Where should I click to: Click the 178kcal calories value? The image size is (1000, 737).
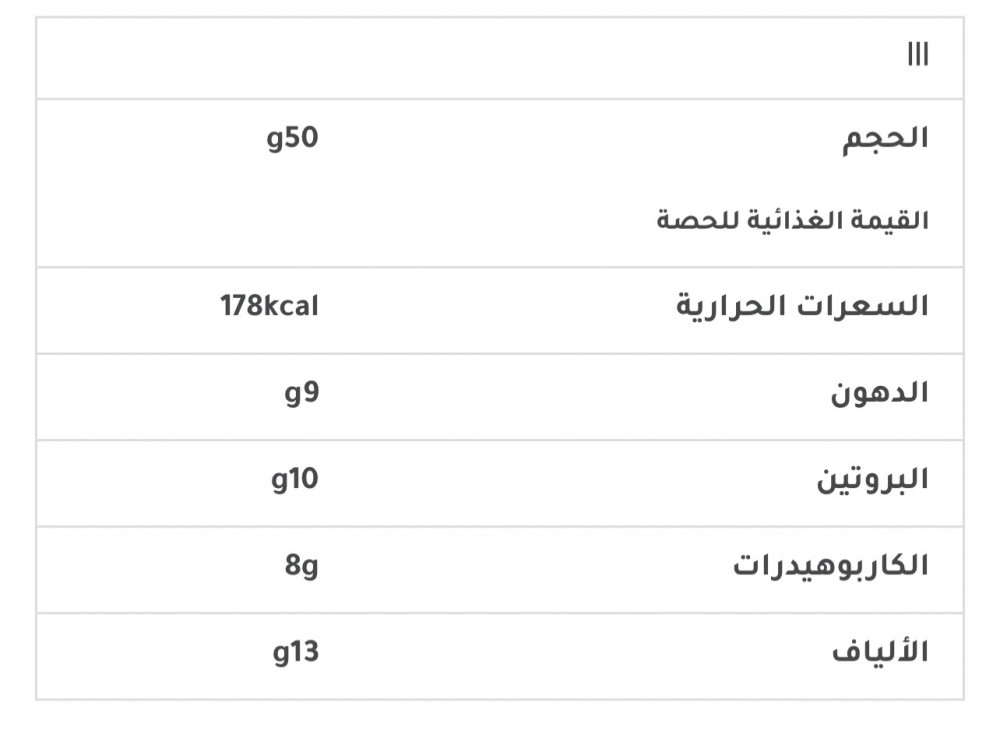tap(269, 306)
